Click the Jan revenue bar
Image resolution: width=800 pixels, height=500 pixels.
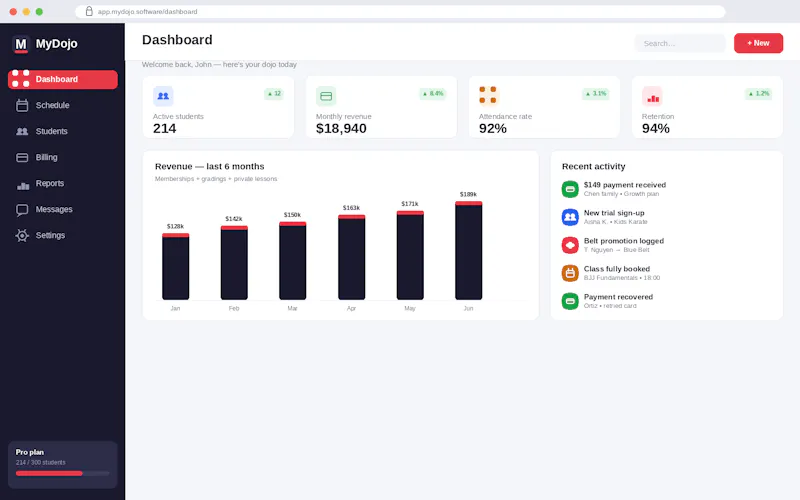tap(176, 266)
